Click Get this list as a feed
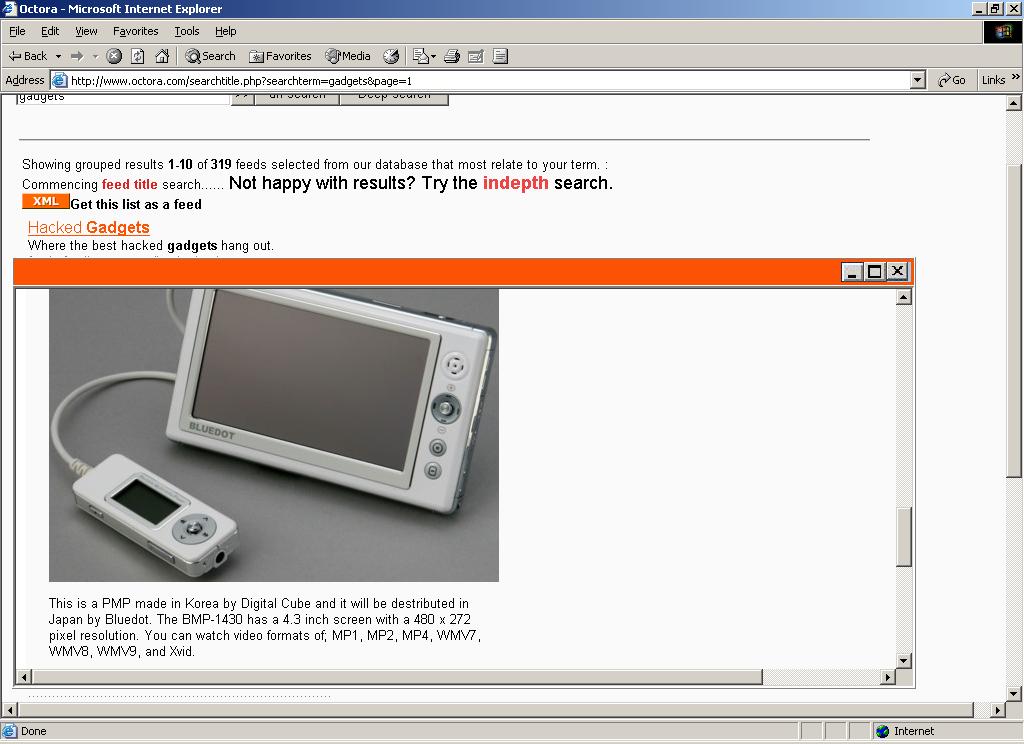1024x744 pixels. [136, 204]
